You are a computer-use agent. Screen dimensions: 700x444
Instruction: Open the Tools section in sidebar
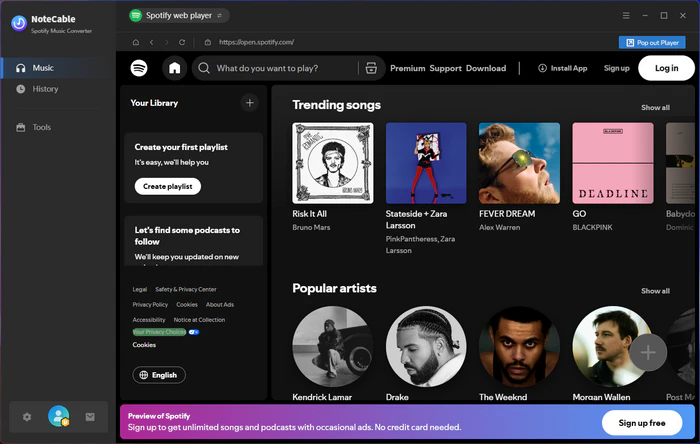click(x=58, y=127)
